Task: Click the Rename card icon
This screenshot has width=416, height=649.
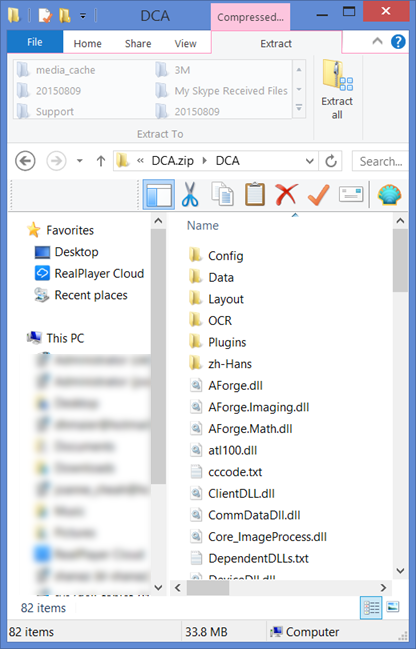Action: (351, 194)
